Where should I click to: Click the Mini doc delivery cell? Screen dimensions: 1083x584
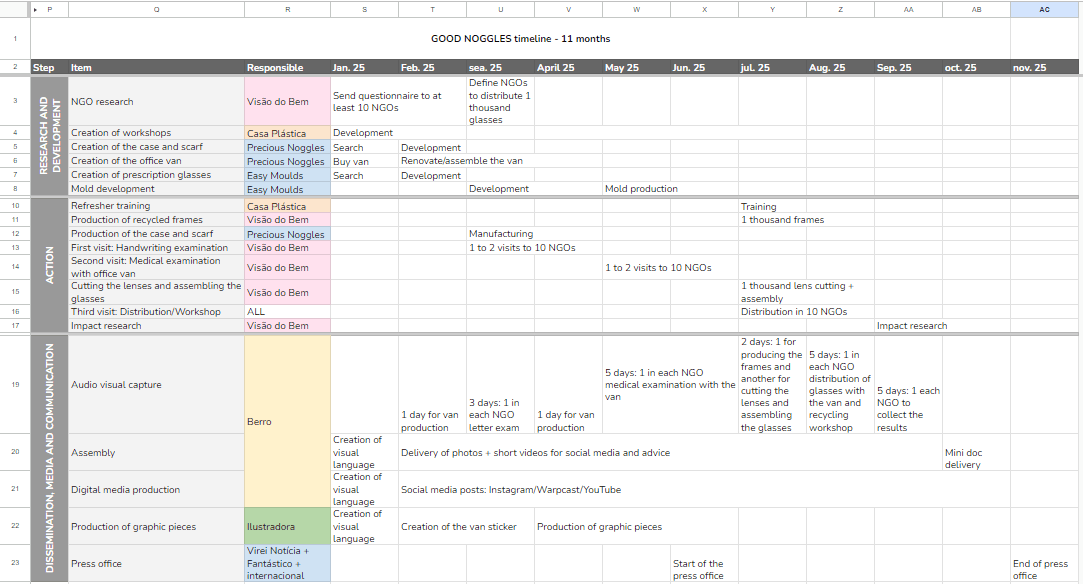pos(975,458)
